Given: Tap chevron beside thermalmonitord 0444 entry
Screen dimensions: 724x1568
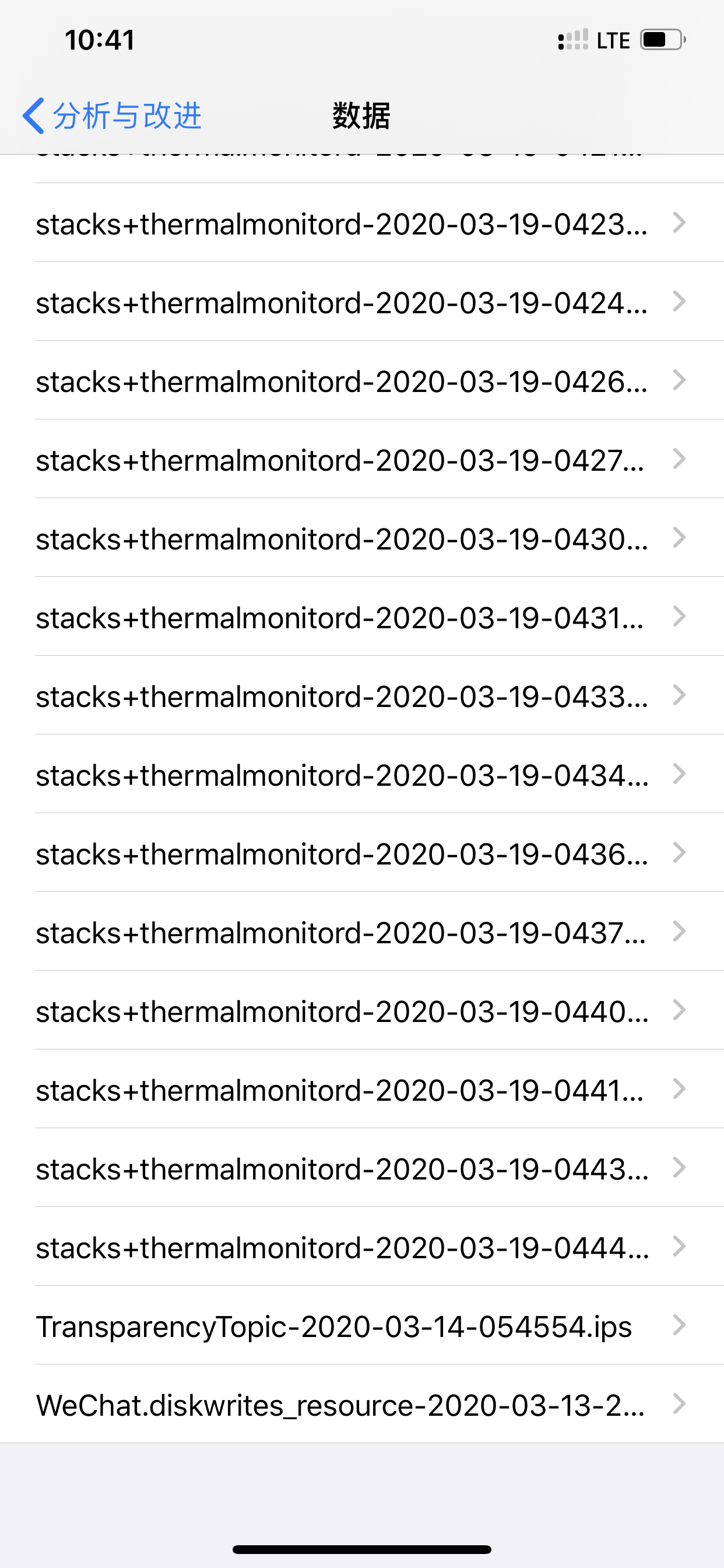Looking at the screenshot, I should point(679,1247).
